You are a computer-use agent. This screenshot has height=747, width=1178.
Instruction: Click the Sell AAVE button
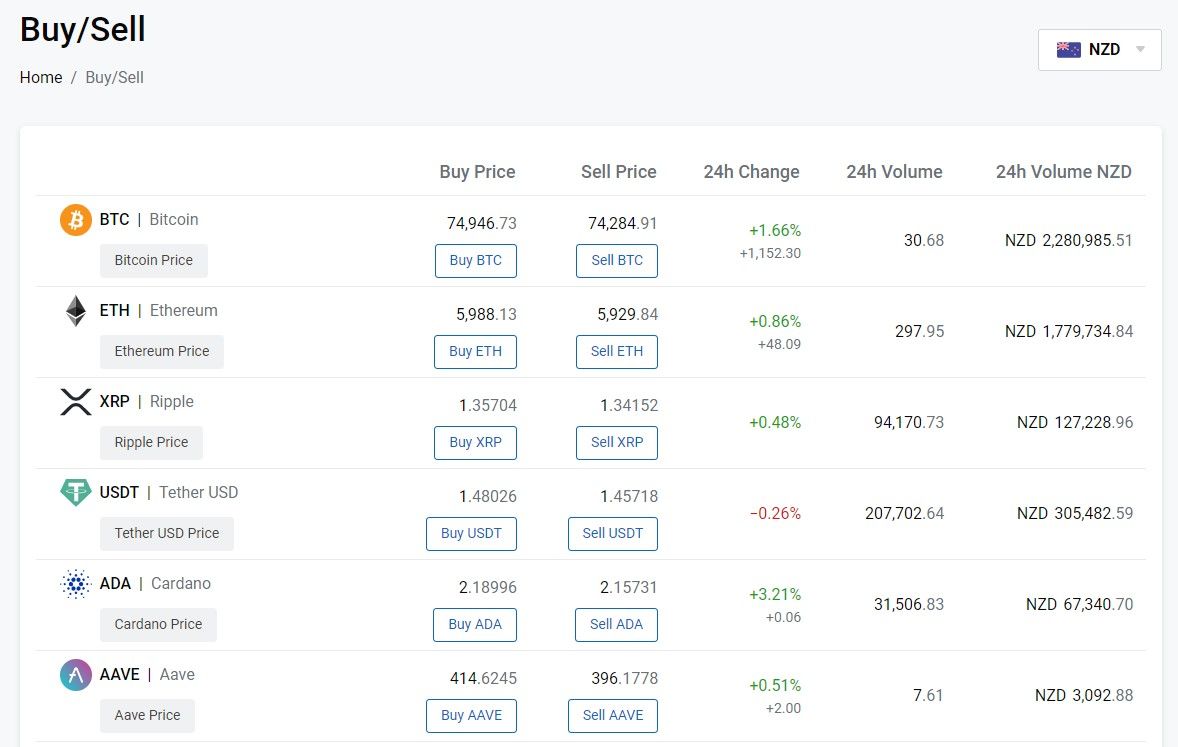pyautogui.click(x=613, y=715)
